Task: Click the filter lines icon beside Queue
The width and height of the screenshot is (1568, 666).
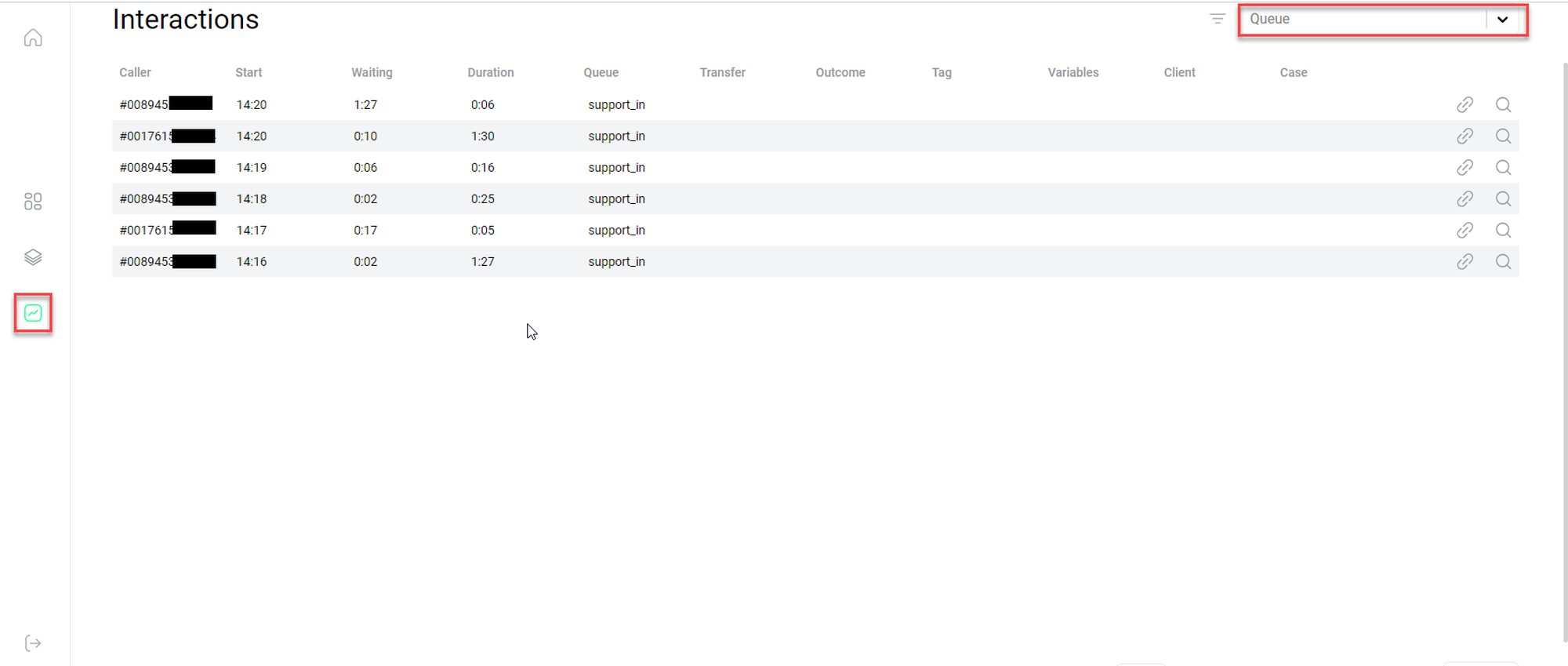Action: [1217, 19]
